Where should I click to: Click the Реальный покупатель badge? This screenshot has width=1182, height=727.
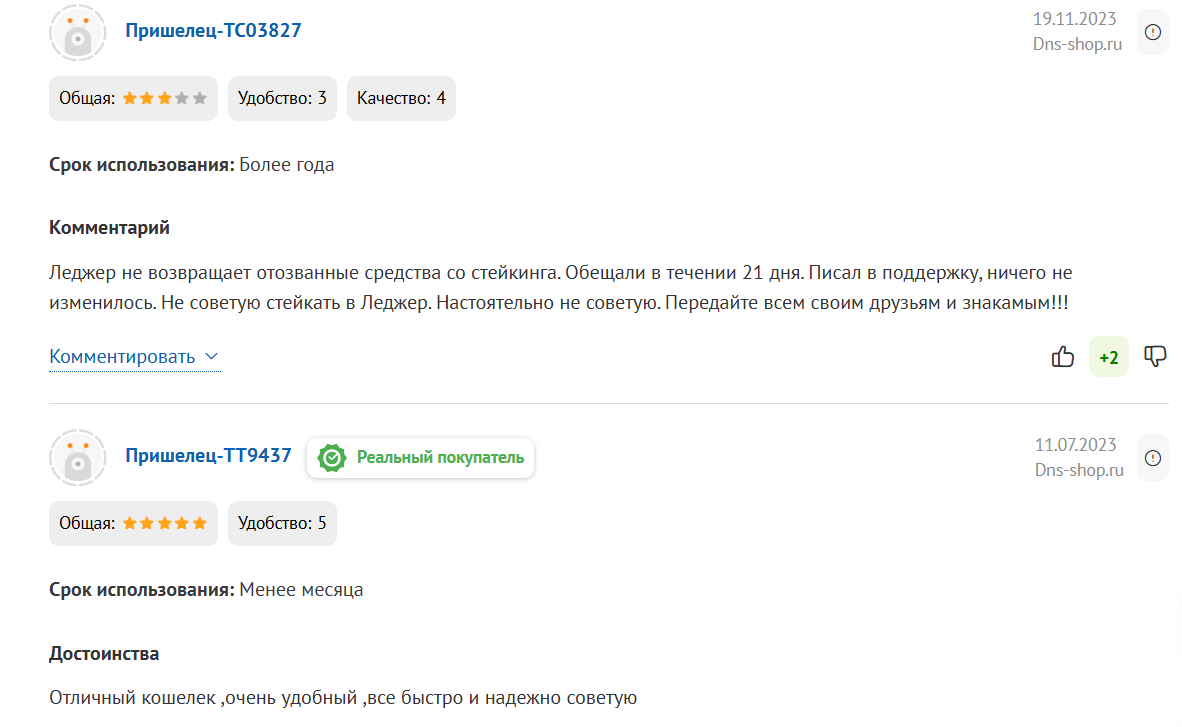coord(421,458)
